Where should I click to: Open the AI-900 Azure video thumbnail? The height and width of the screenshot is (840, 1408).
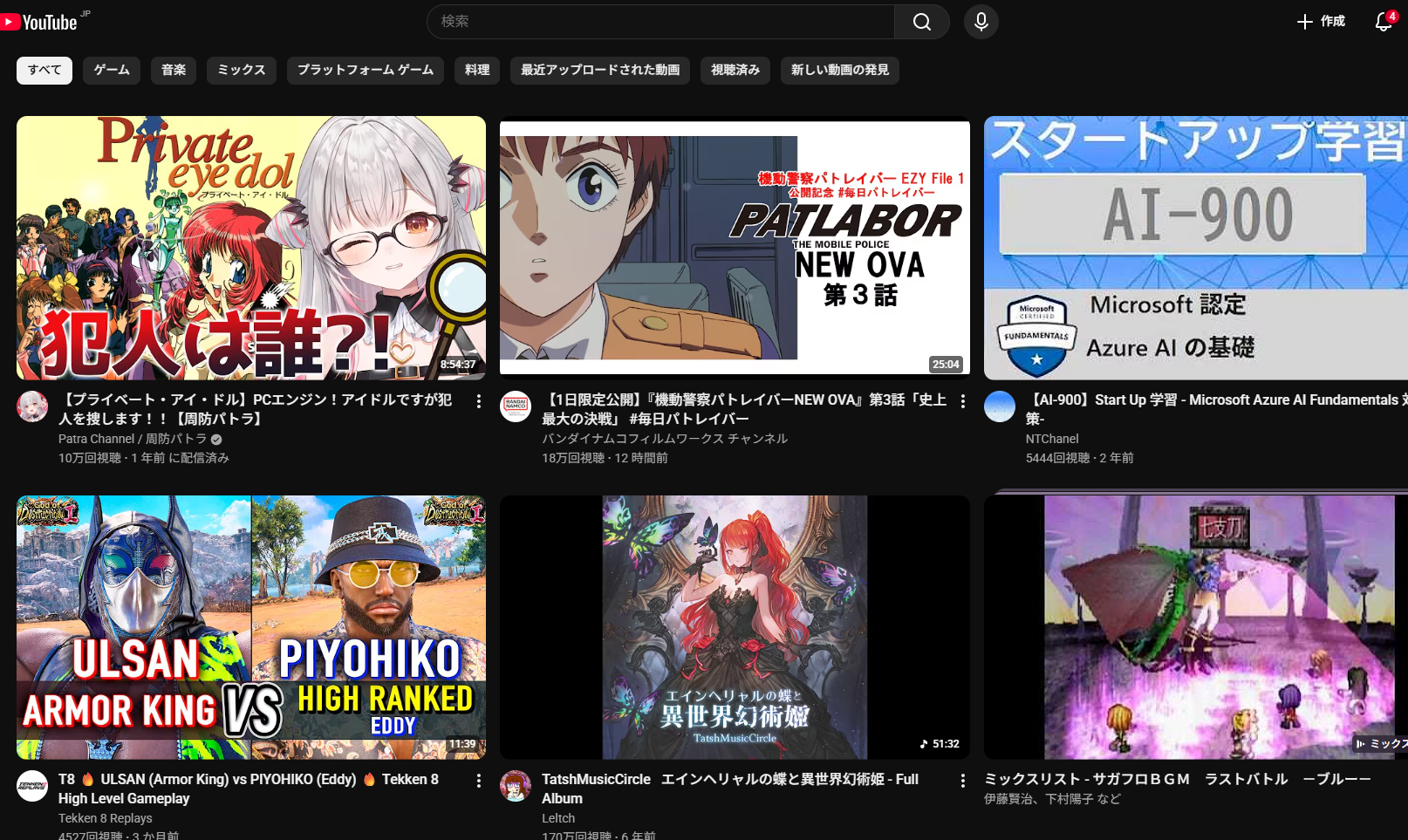point(1195,248)
